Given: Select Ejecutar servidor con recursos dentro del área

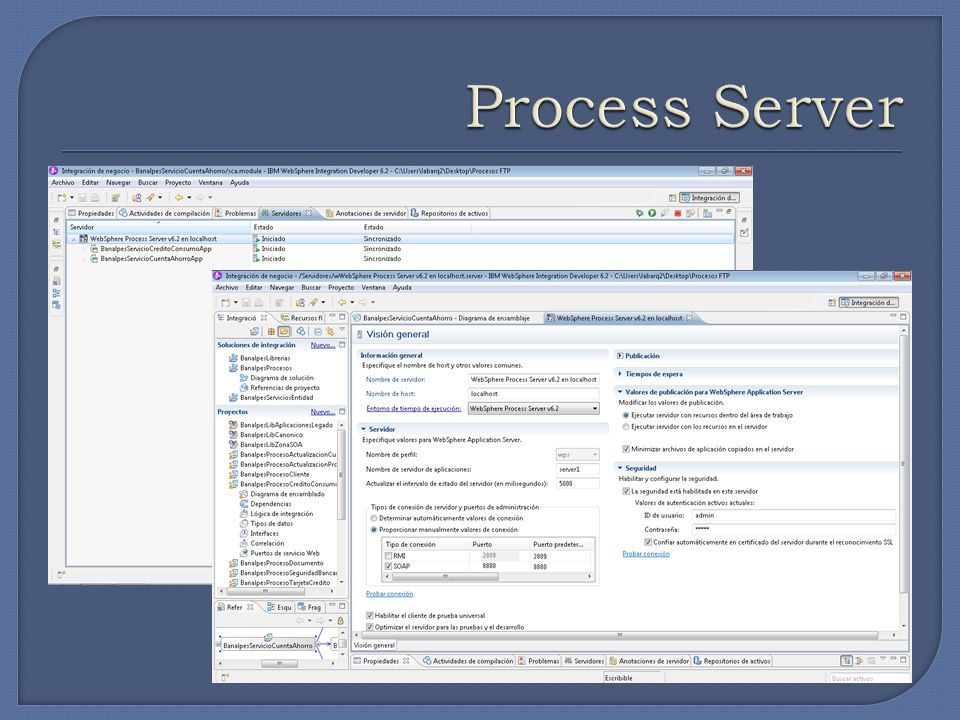Looking at the screenshot, I should tap(626, 415).
